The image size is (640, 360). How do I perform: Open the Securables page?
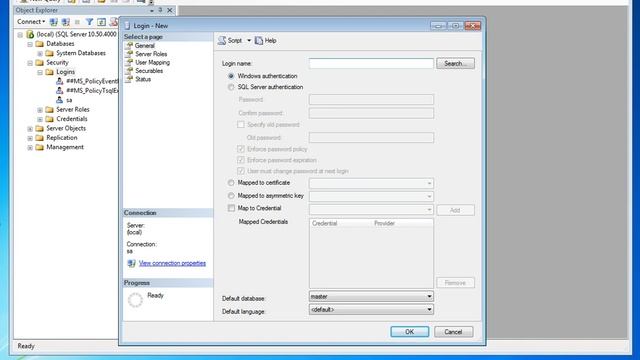149,71
